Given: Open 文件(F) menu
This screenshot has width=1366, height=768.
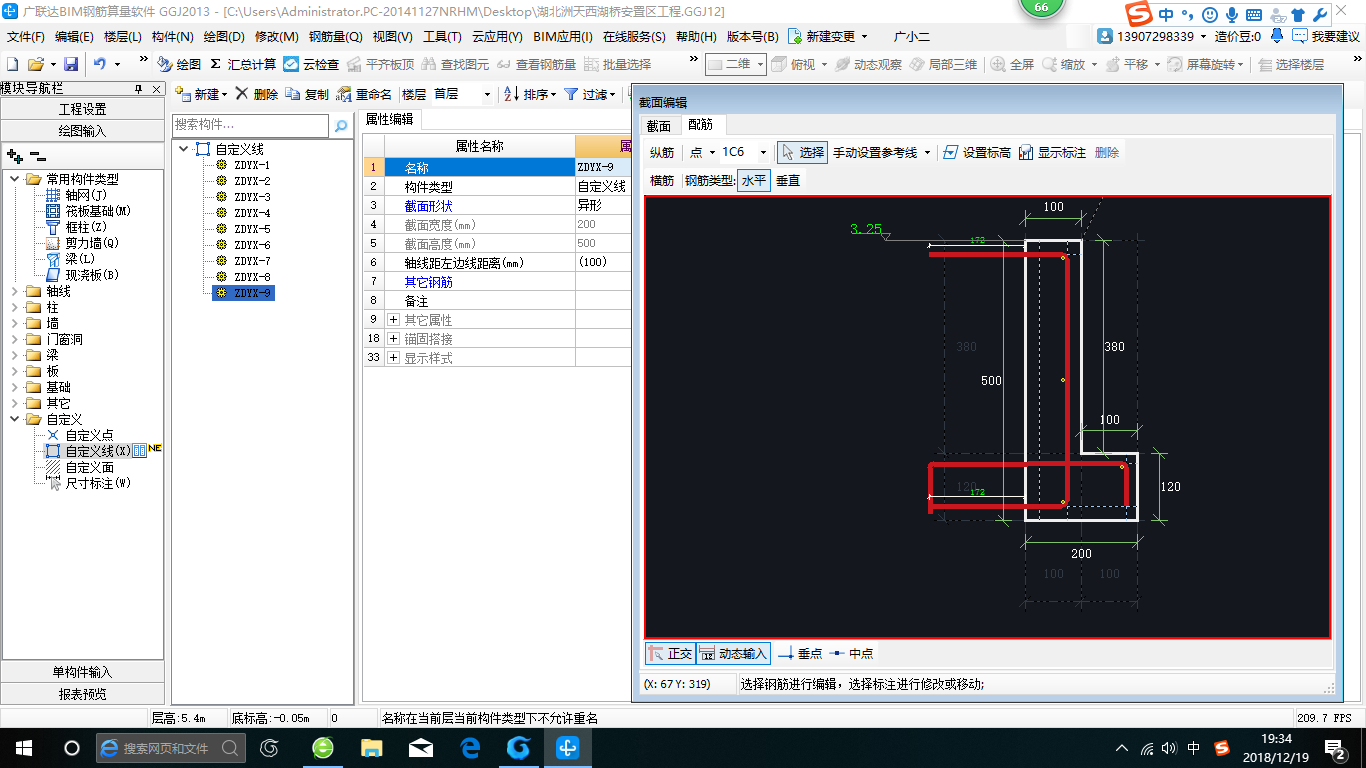Looking at the screenshot, I should [x=26, y=36].
